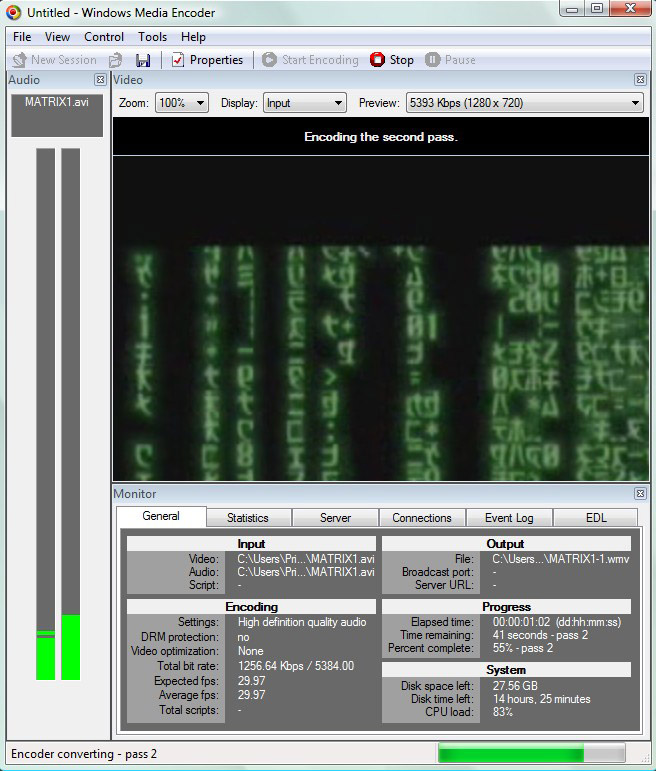Open Properties from the toolbar
Image resolution: width=656 pixels, height=771 pixels.
207,60
